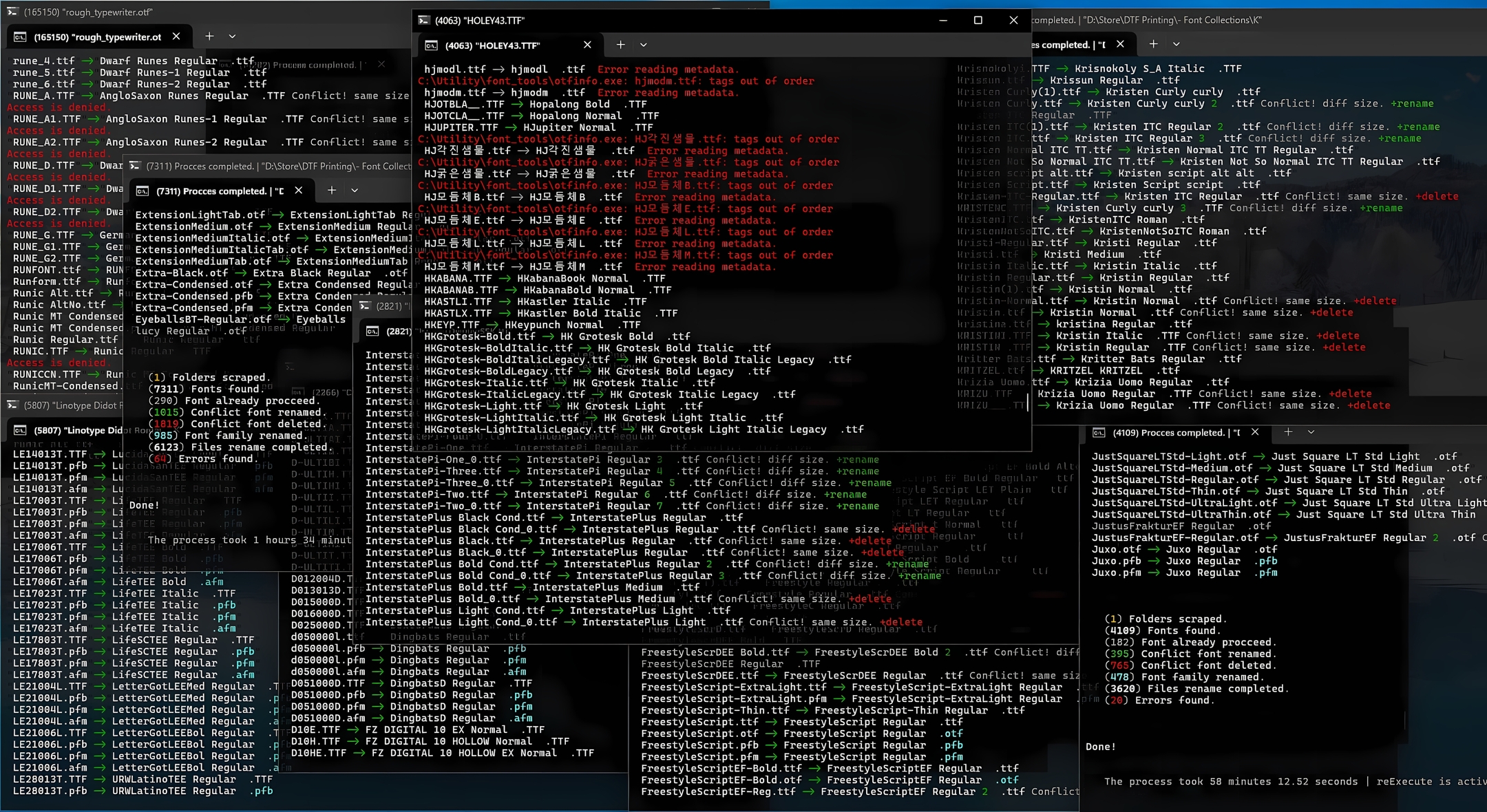Viewport: 1487px width, 812px height.
Task: Open tab dropdown in rough_typewriter.otf terminal
Action: coord(232,36)
